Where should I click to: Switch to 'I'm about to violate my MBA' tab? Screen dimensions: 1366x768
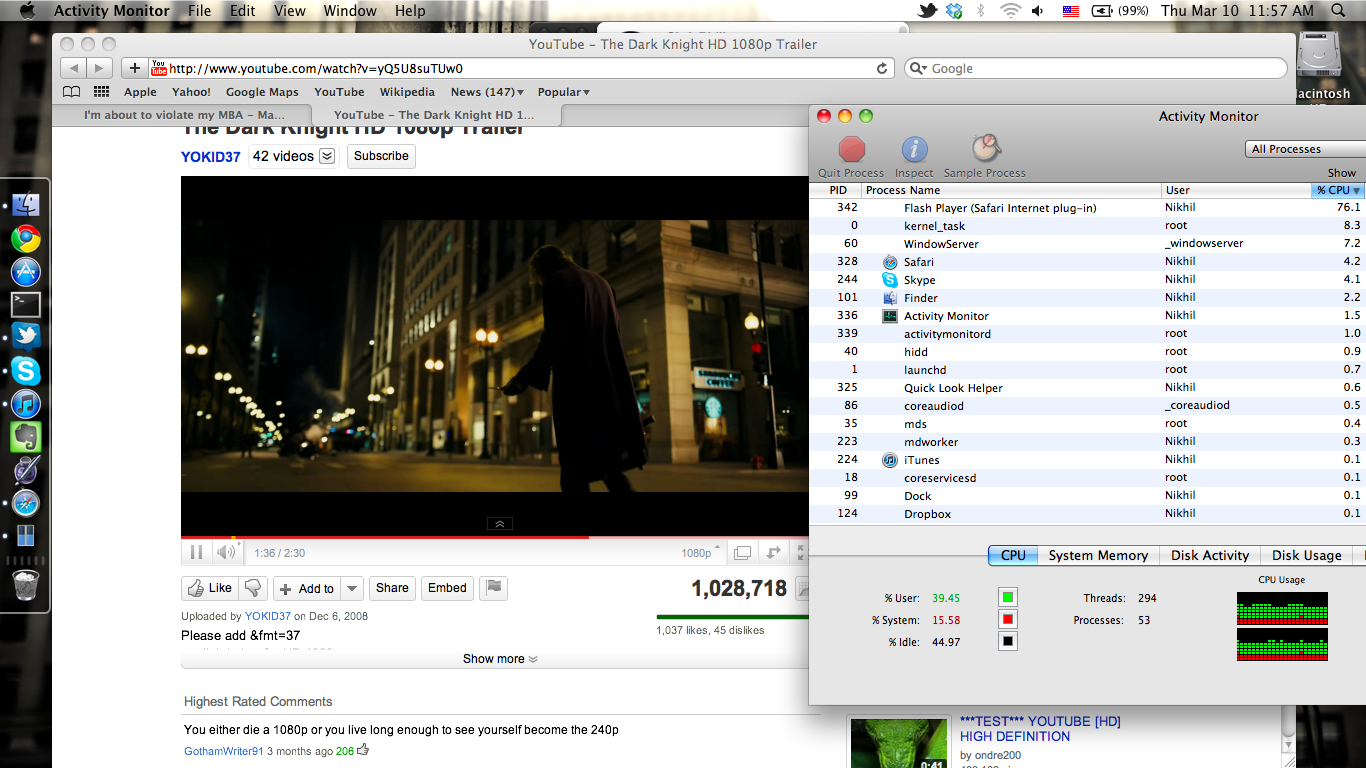(184, 115)
